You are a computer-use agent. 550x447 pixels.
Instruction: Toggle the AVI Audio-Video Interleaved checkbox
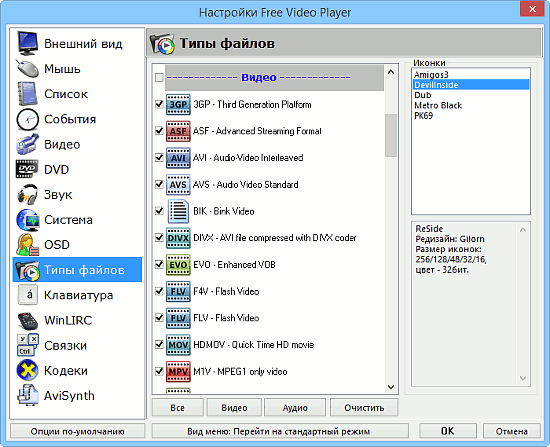click(159, 158)
